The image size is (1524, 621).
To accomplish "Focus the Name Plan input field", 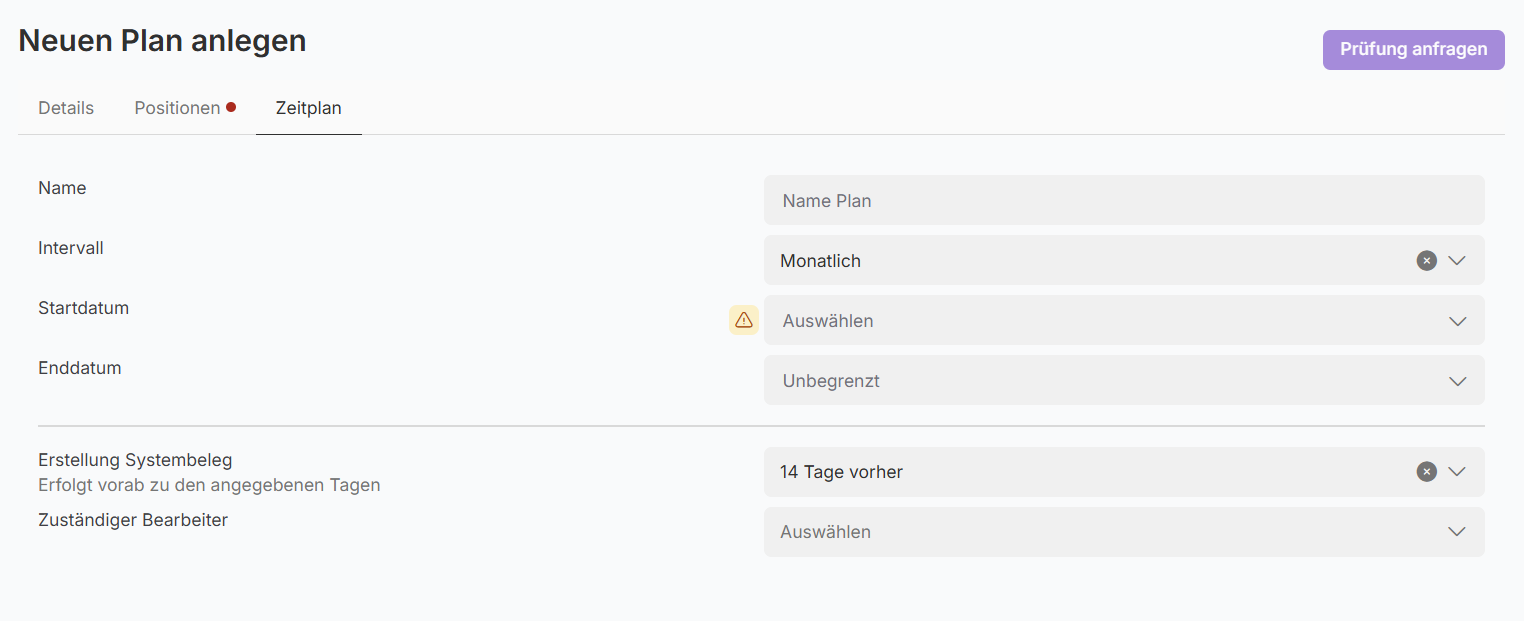I will [1124, 201].
